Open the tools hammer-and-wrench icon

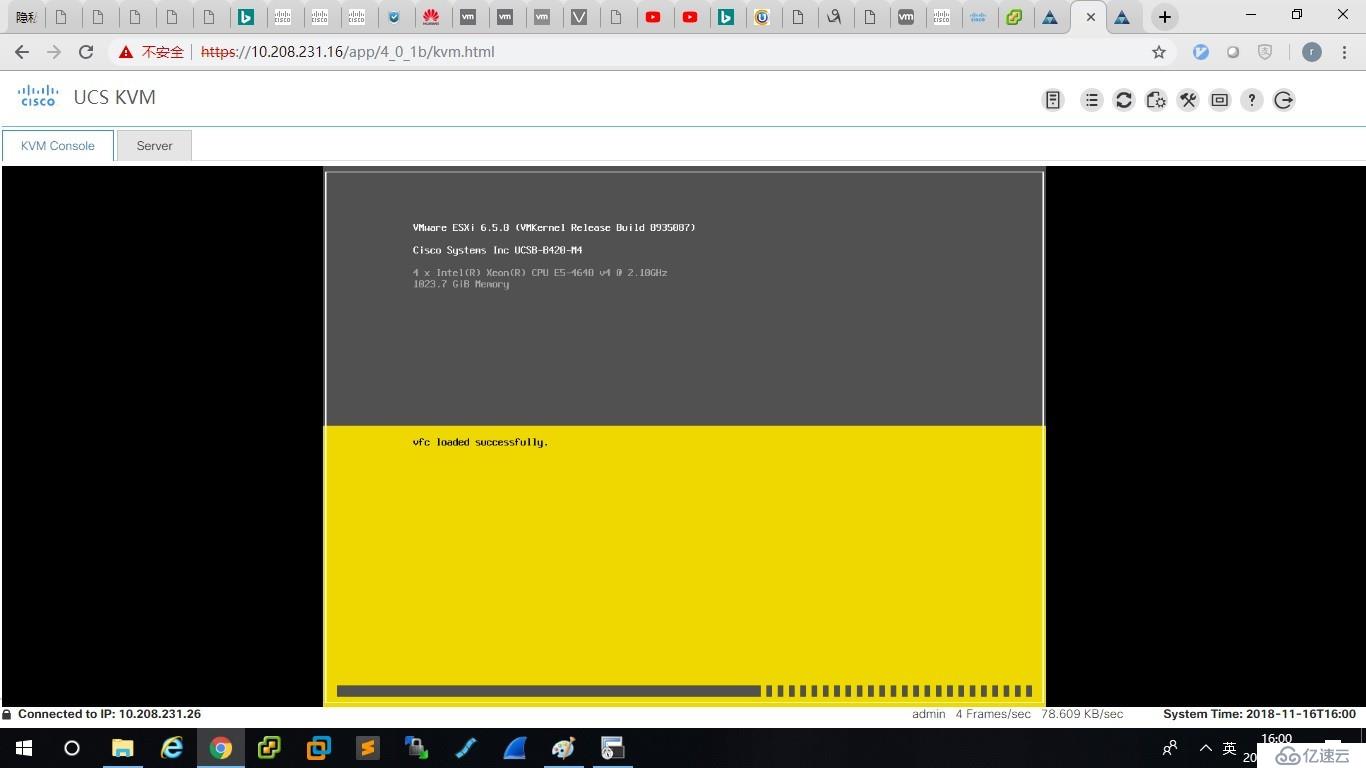coord(1188,100)
